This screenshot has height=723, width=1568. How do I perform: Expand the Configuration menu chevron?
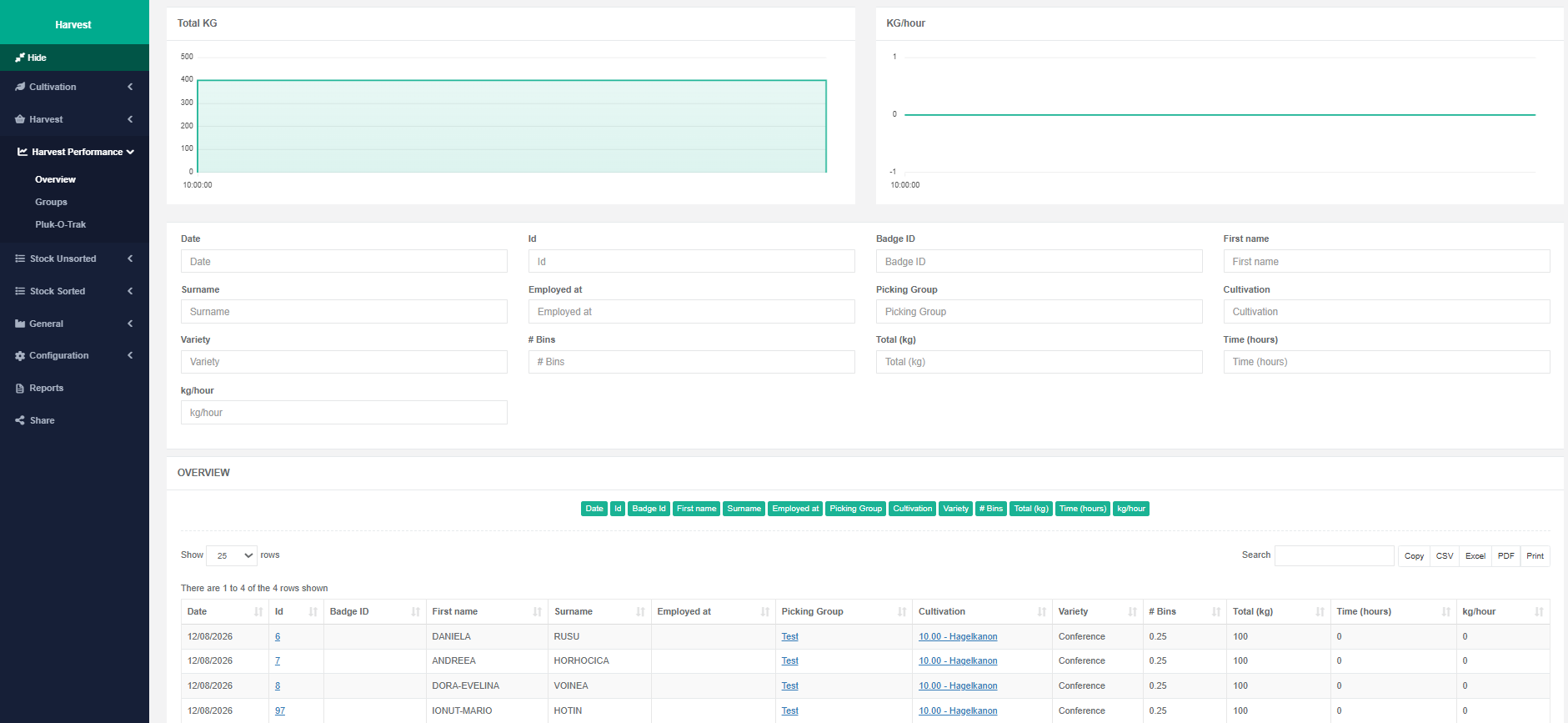pos(130,355)
